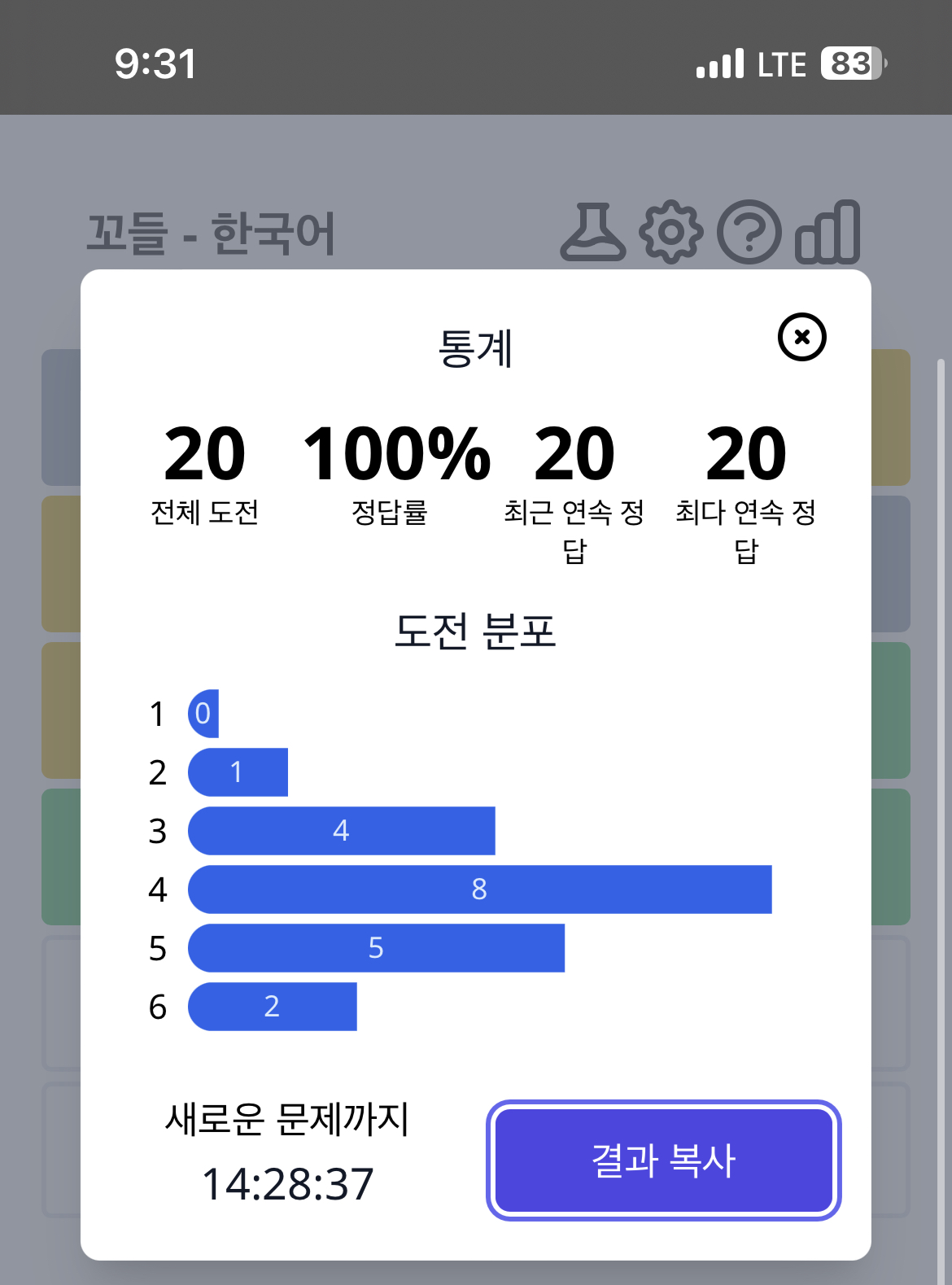Tap the bar chart statistics icon
The width and height of the screenshot is (952, 1285).
pos(828,233)
